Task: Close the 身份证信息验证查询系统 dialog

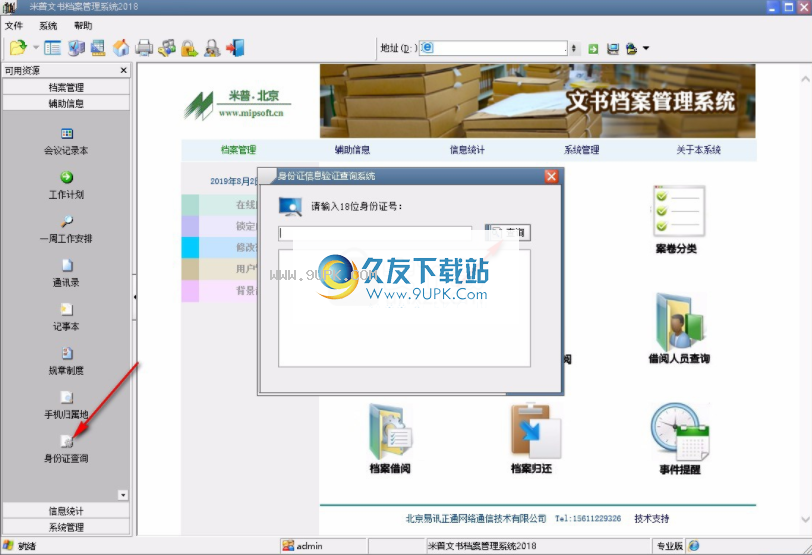Action: pyautogui.click(x=551, y=176)
